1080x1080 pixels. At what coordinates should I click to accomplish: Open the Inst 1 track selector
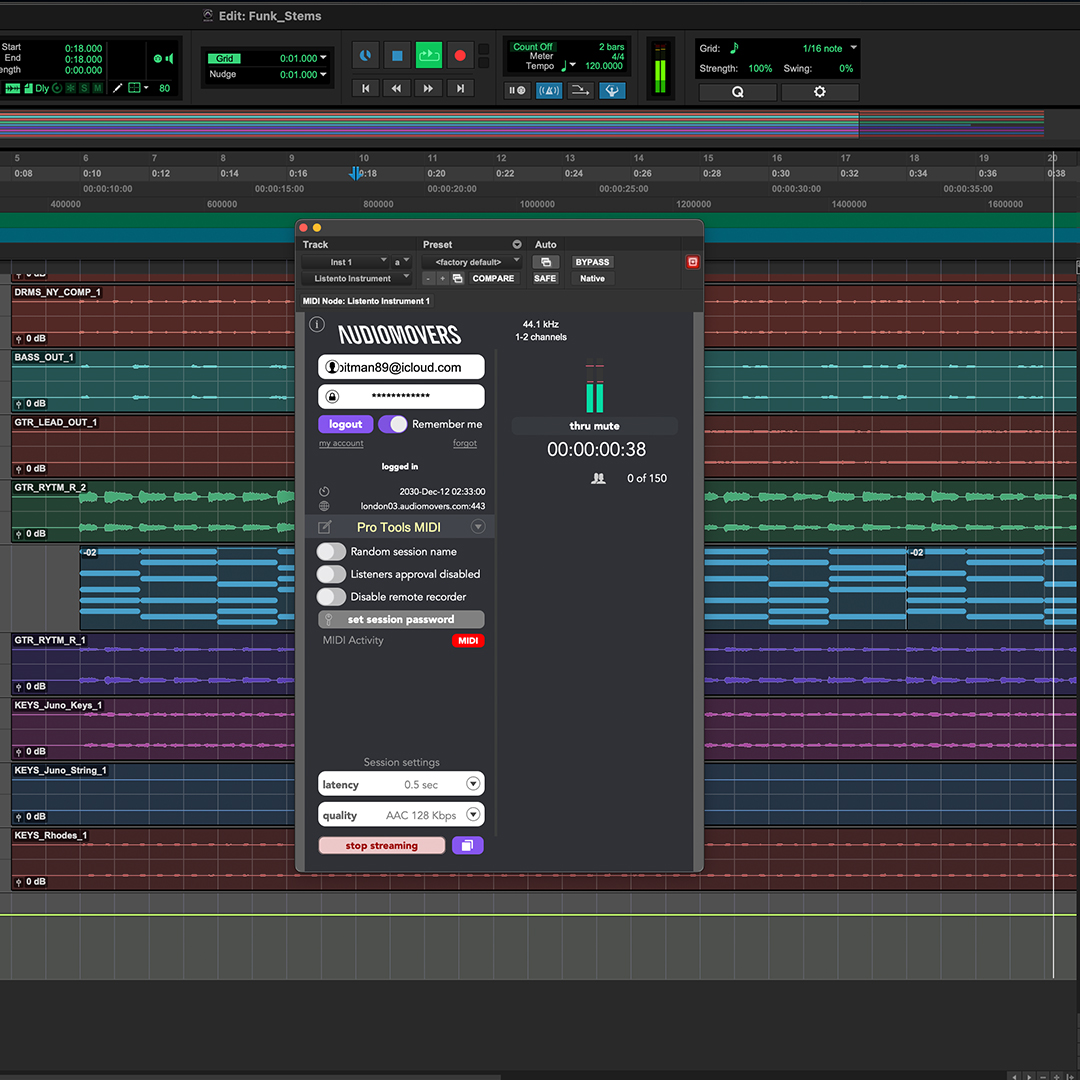pos(345,262)
